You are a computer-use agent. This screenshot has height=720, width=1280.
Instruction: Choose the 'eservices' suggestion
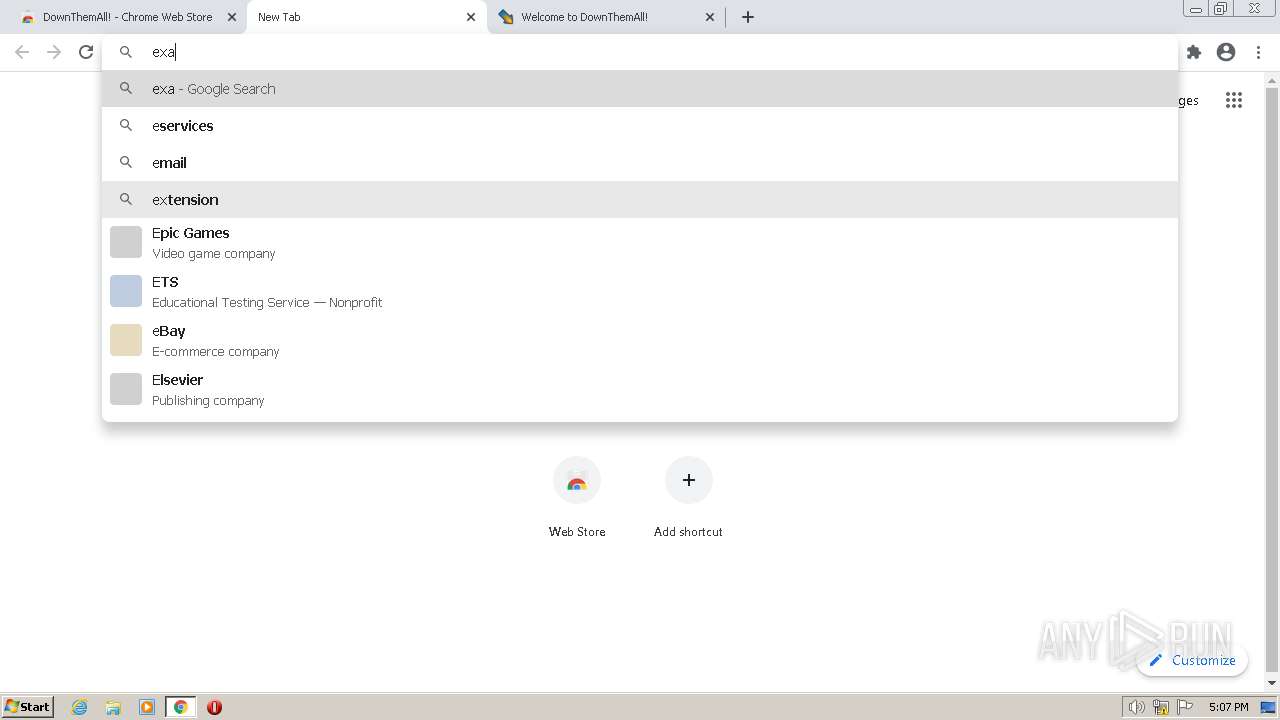click(640, 126)
